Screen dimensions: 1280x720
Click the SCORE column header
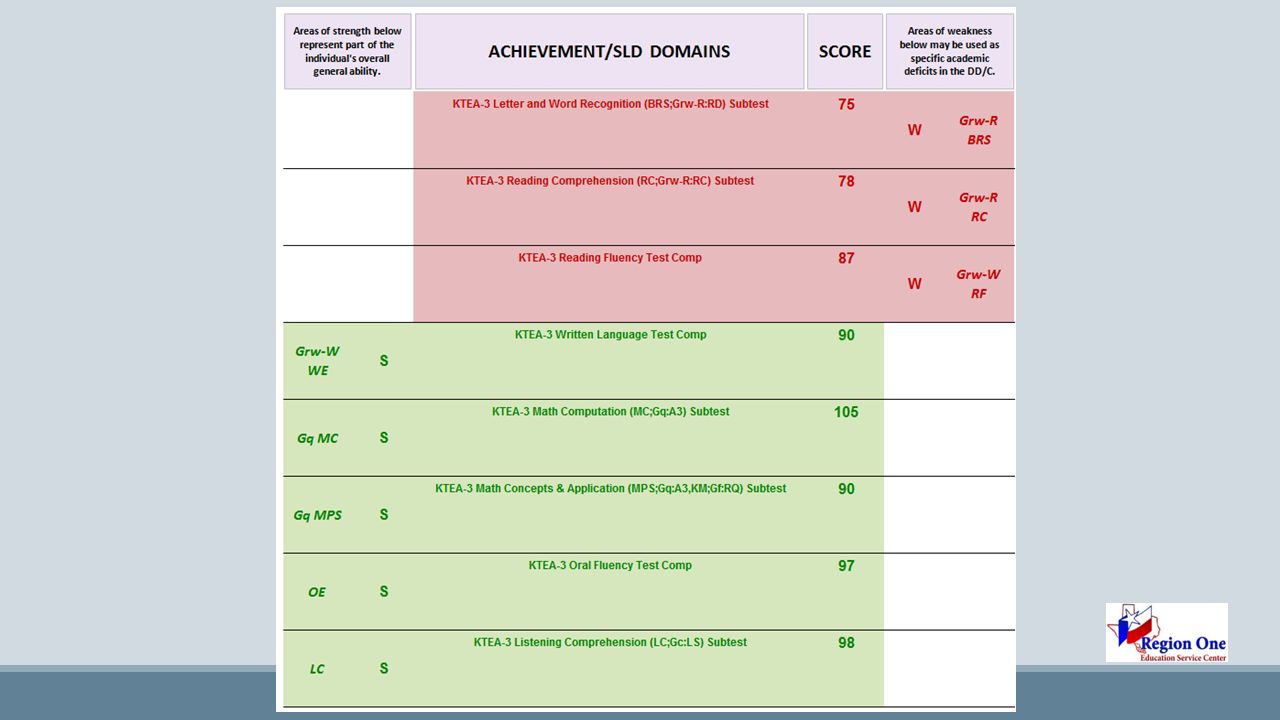[x=845, y=51]
